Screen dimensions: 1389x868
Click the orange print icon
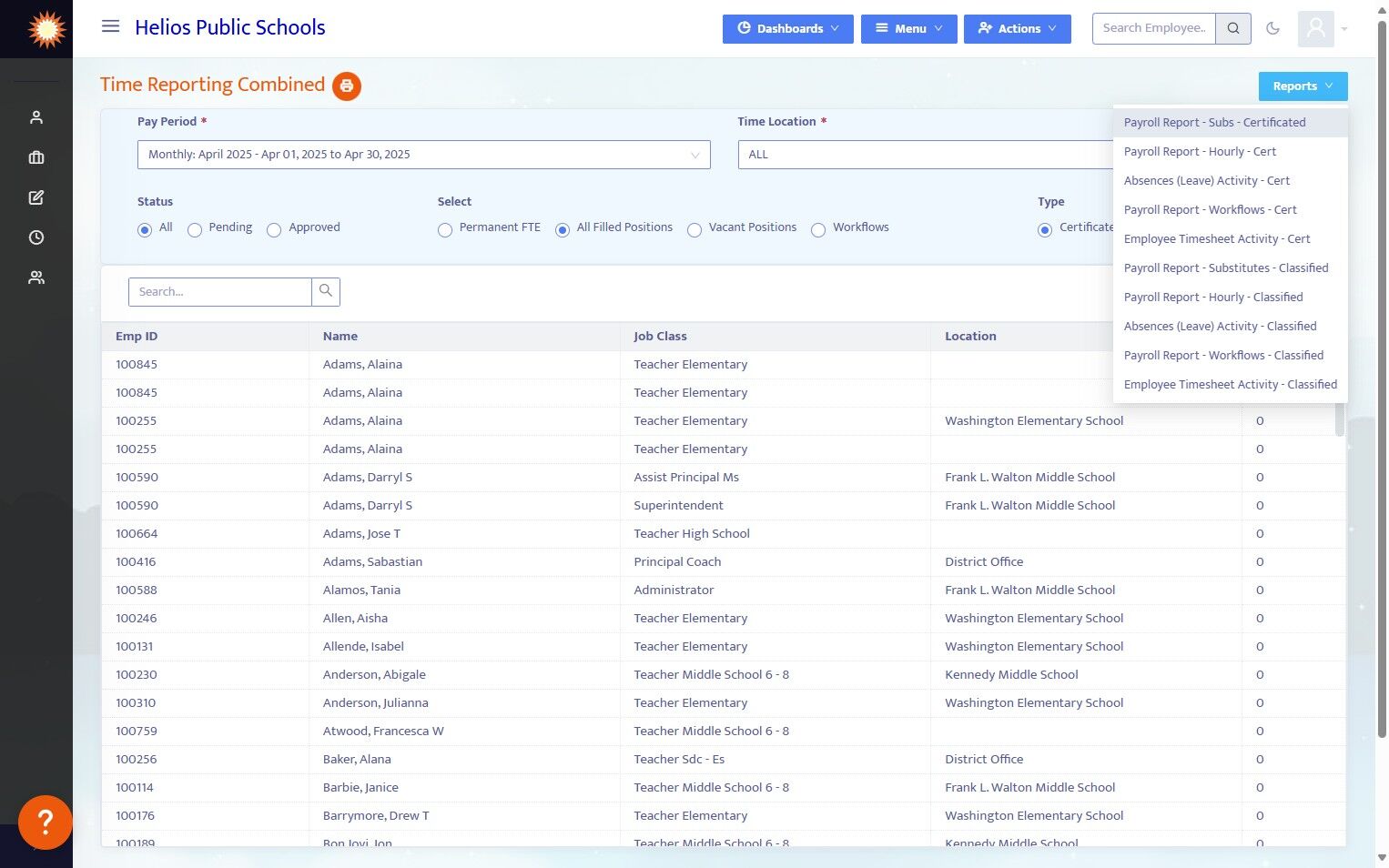click(347, 86)
